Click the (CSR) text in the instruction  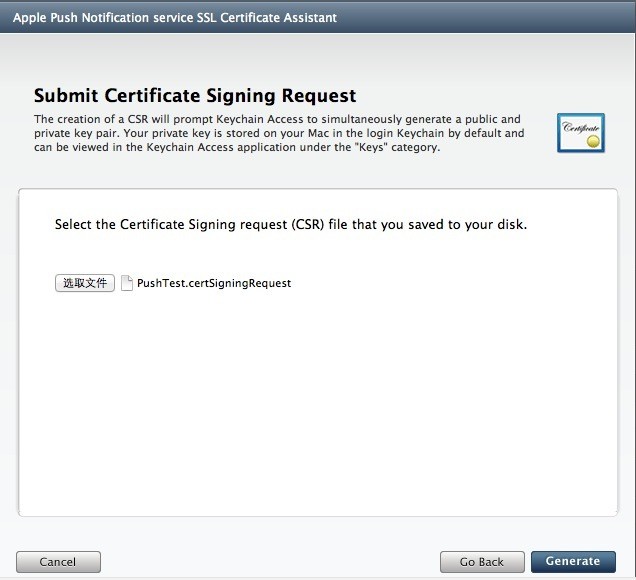pos(308,224)
